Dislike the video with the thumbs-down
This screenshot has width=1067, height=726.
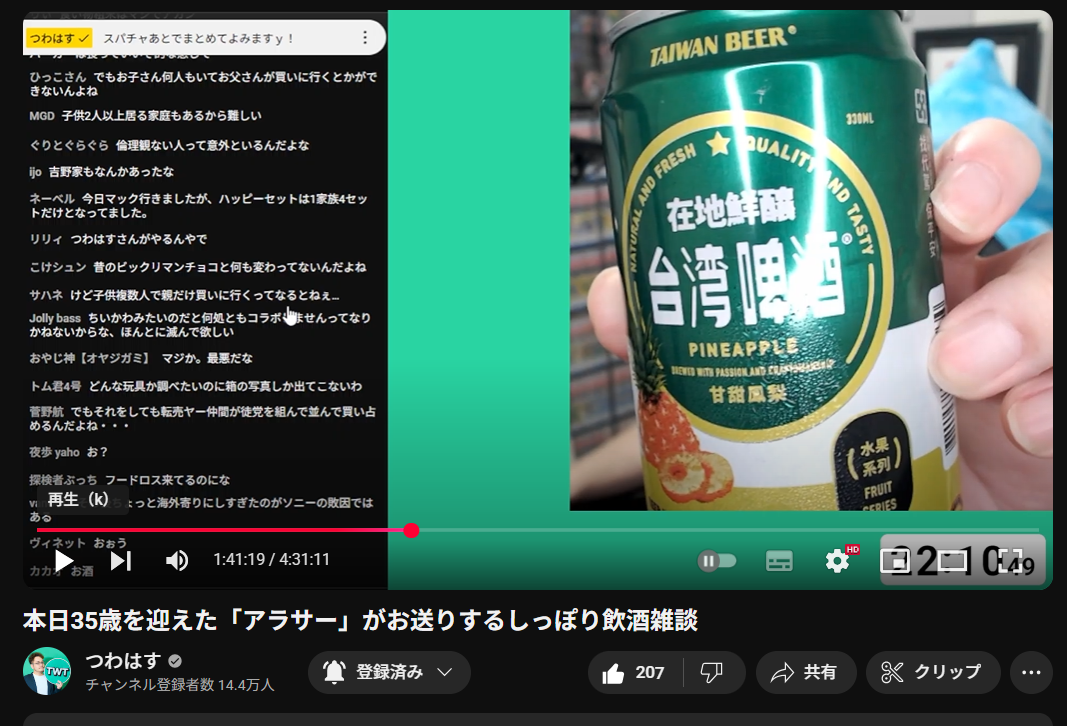[x=713, y=672]
